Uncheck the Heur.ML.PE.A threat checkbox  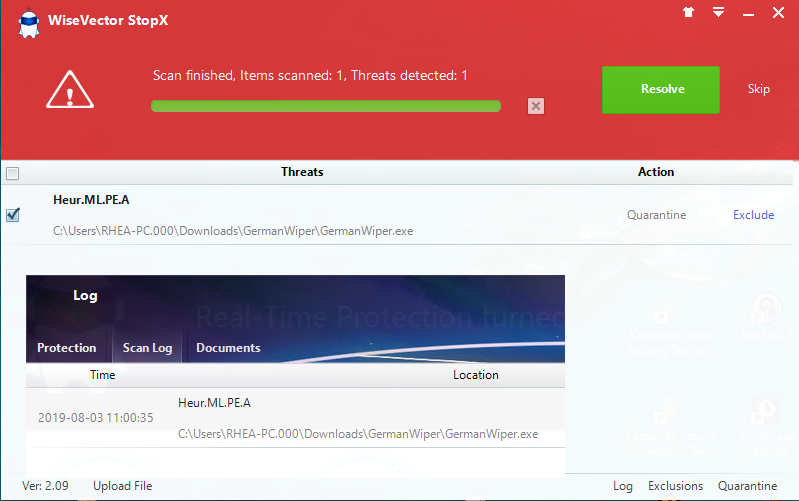coord(13,215)
